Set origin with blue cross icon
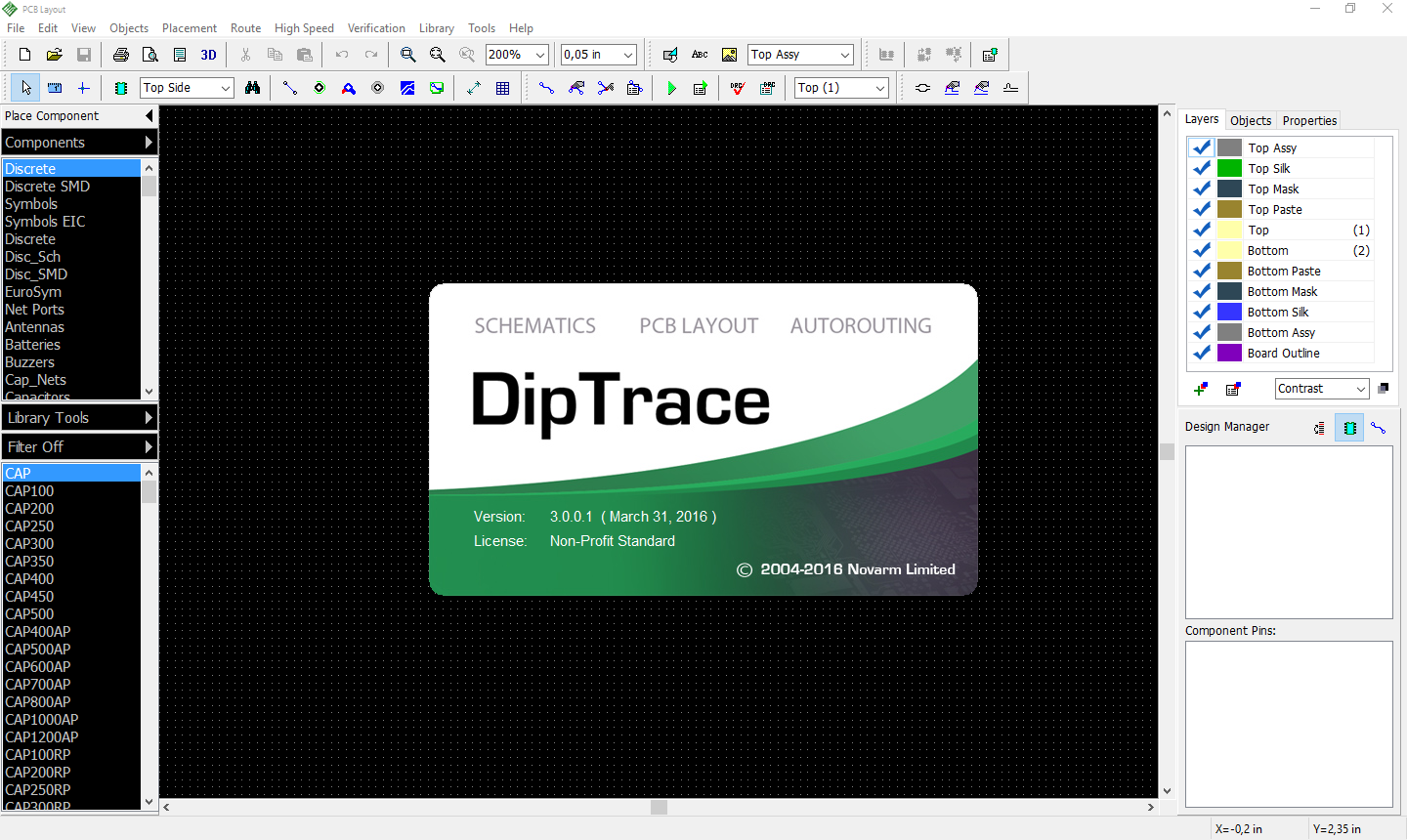 point(84,88)
